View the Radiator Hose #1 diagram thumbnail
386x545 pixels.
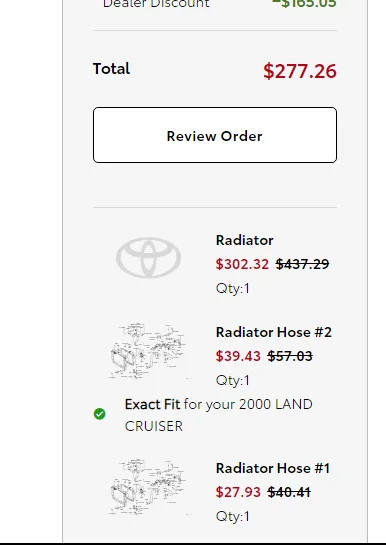click(x=148, y=487)
